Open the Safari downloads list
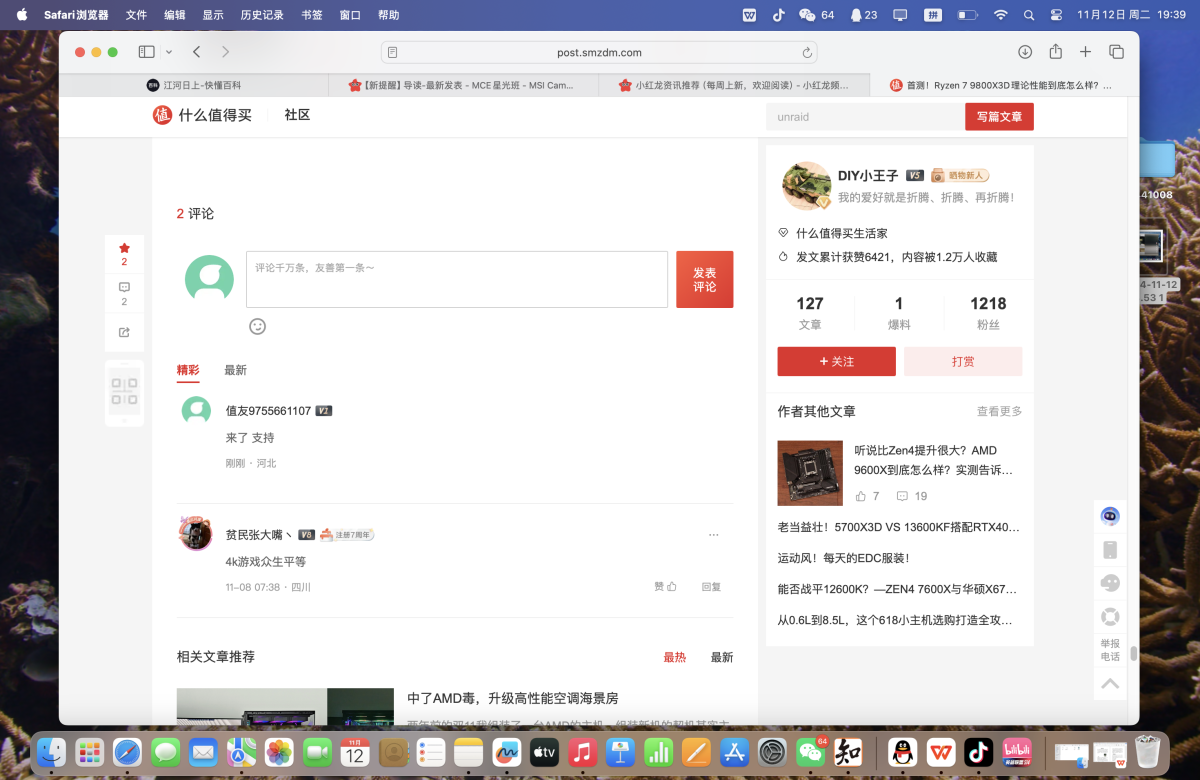 point(1025,52)
